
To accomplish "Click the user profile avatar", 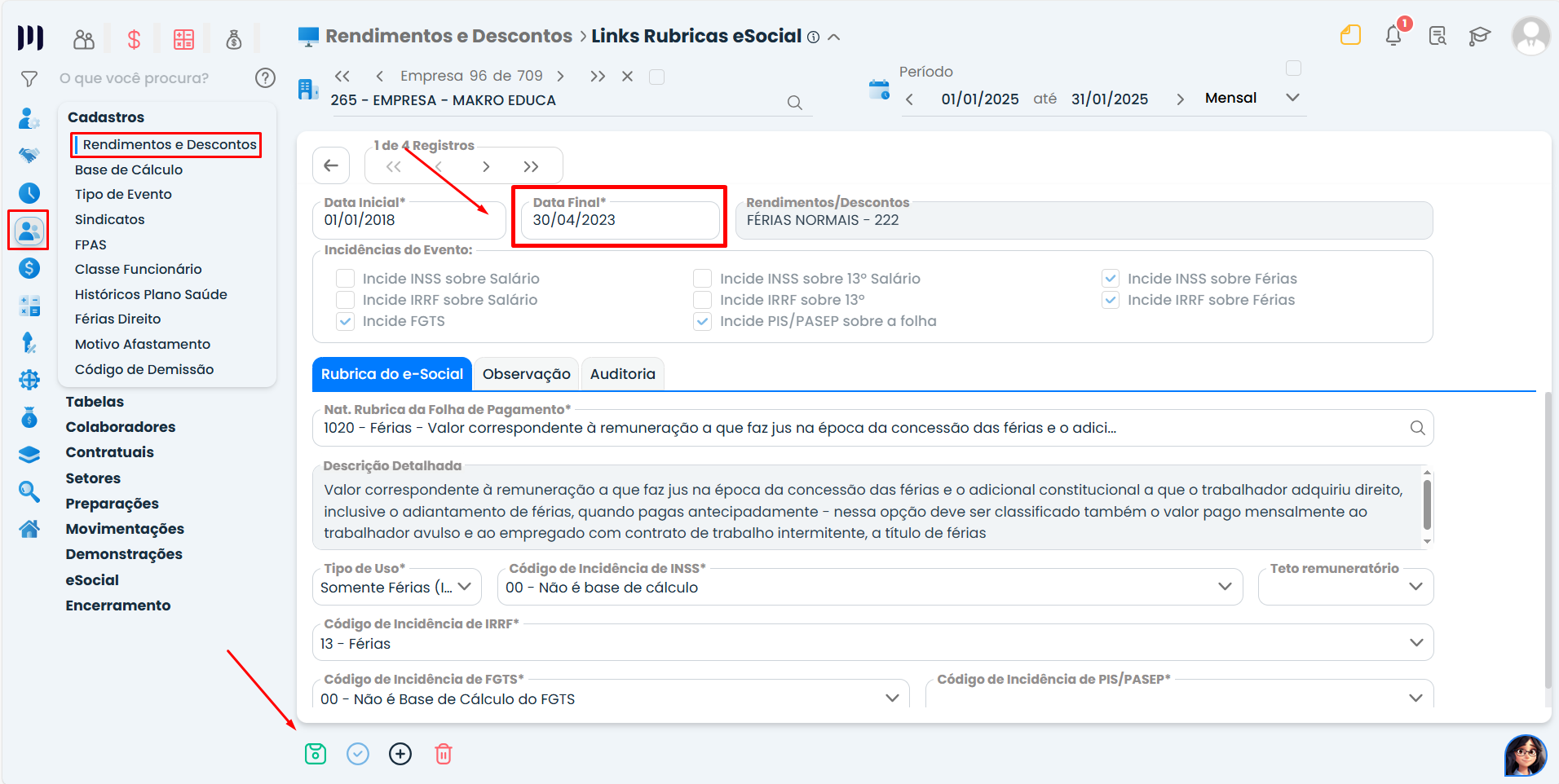I will point(1530,36).
